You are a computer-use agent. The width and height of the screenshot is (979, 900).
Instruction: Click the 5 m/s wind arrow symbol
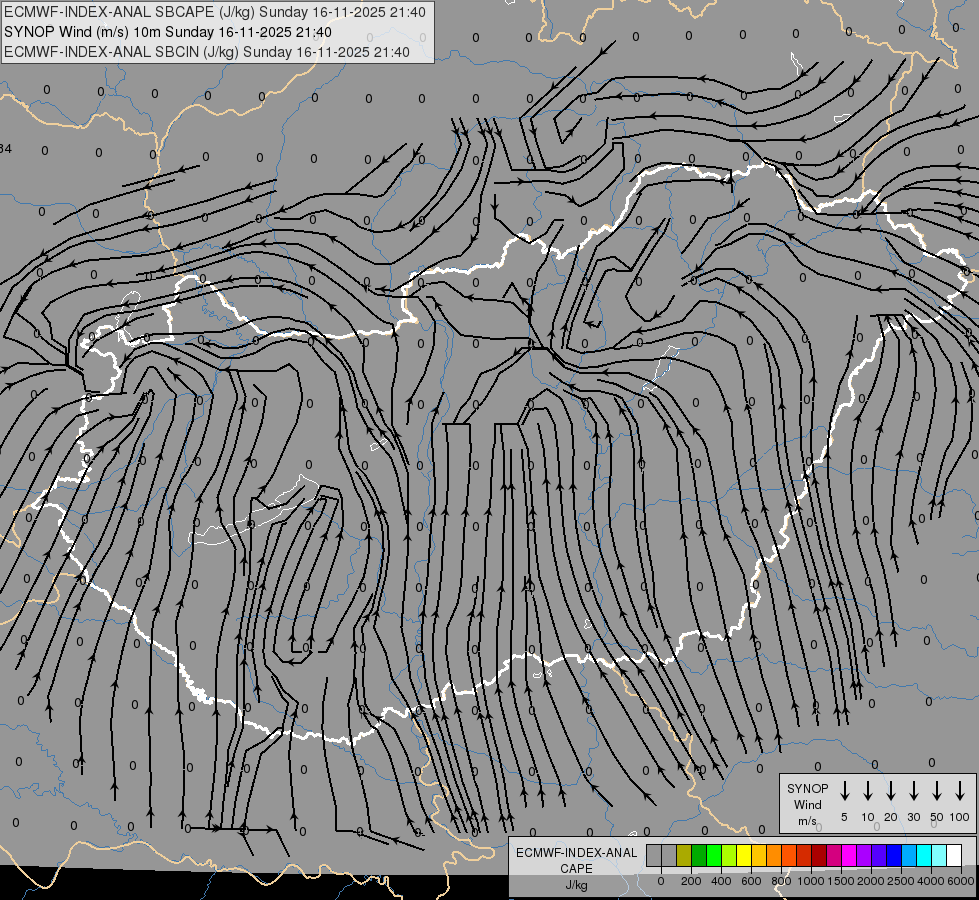pyautogui.click(x=844, y=791)
